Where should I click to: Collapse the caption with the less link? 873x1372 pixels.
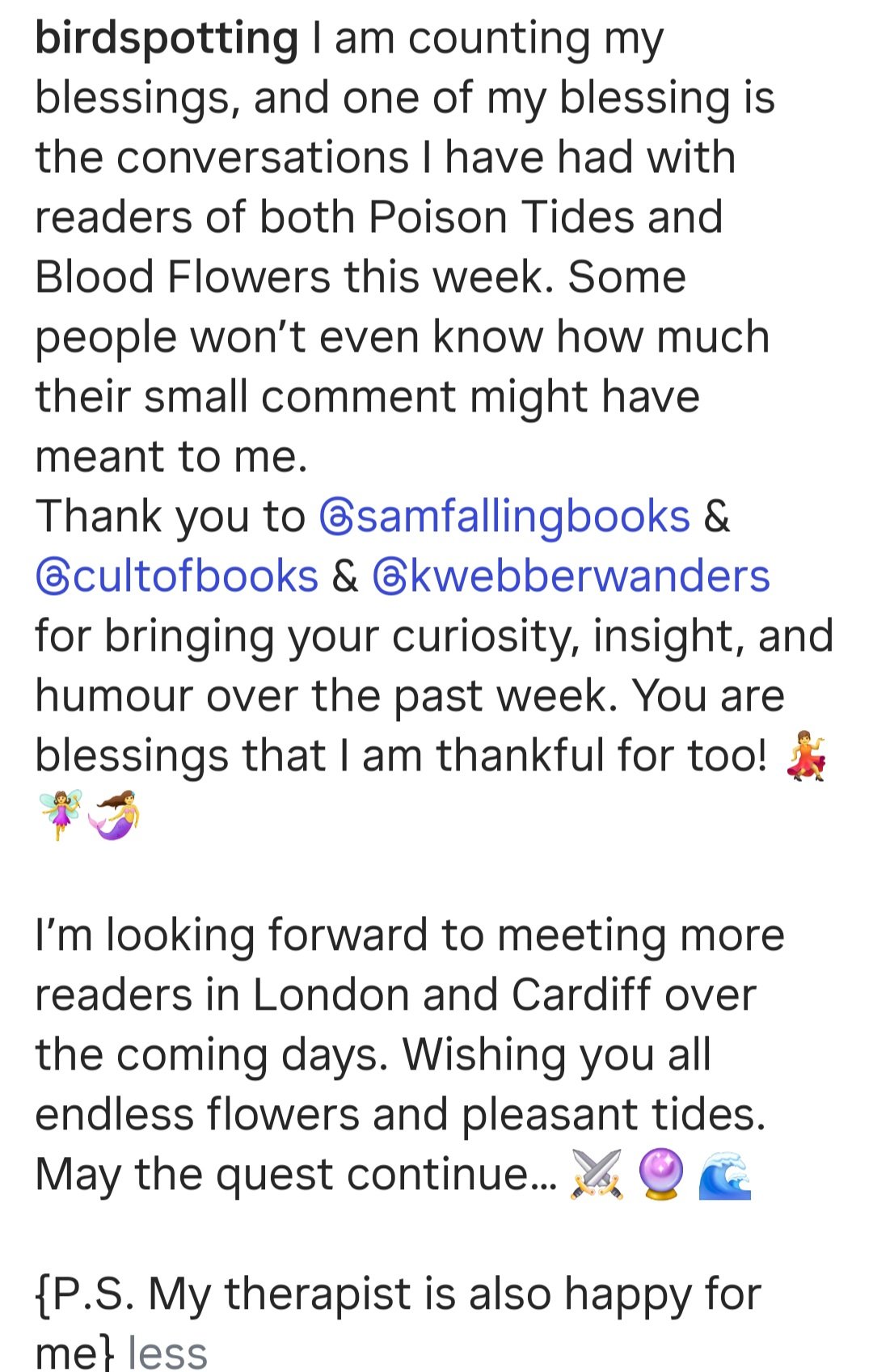pos(167,1353)
